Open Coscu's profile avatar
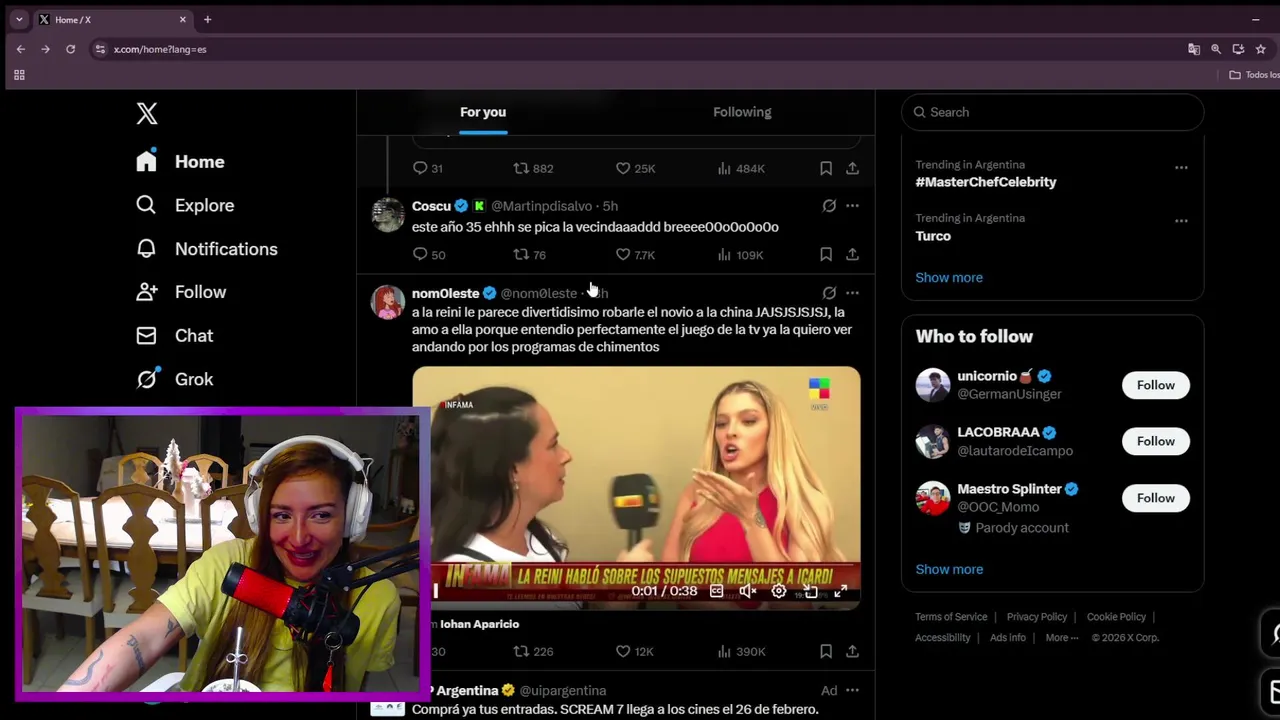The image size is (1280, 720). tap(388, 214)
